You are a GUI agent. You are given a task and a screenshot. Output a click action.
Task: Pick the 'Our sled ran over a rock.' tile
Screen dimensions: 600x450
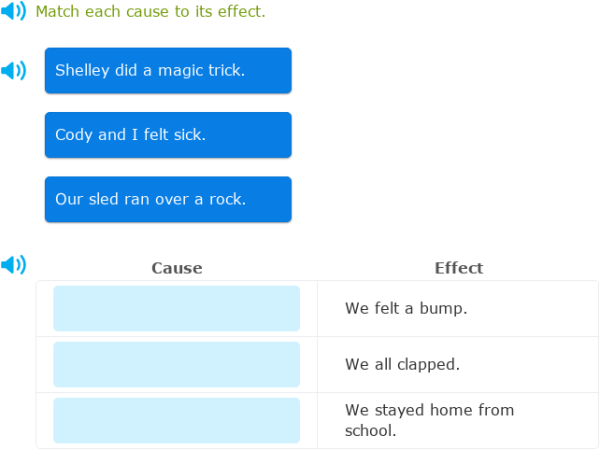168,199
